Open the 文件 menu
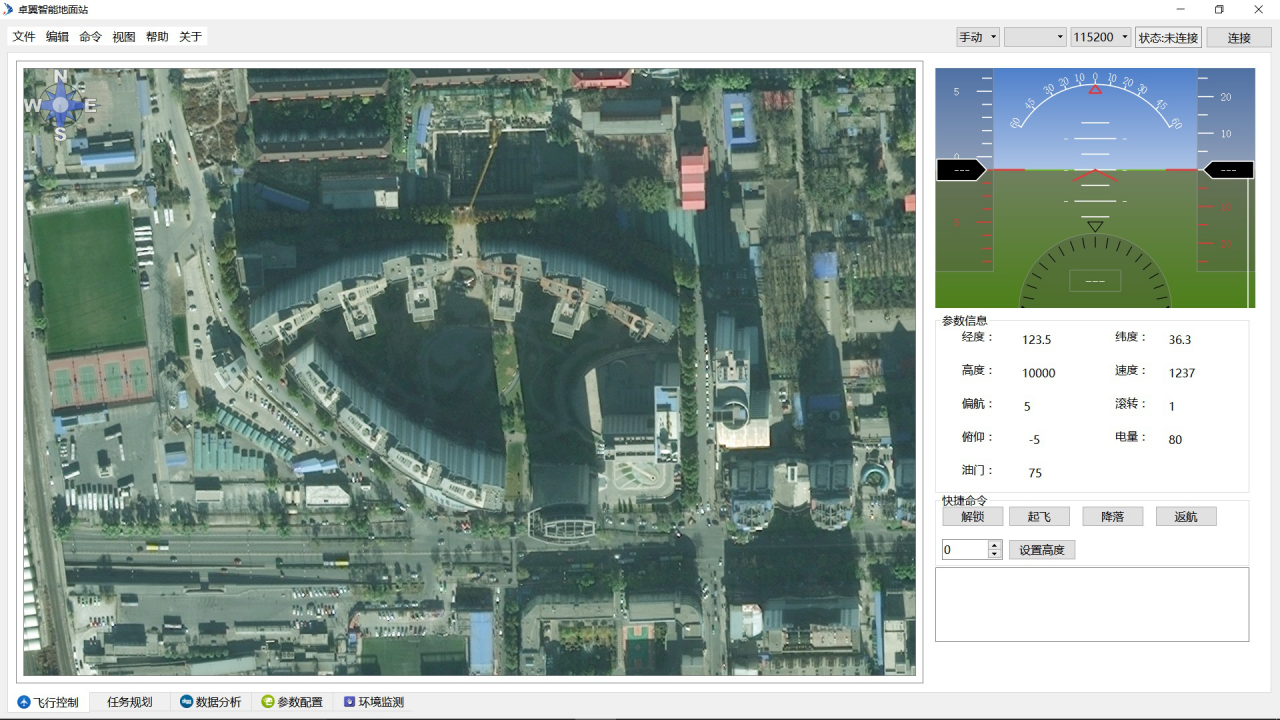This screenshot has width=1280, height=720. coord(24,37)
